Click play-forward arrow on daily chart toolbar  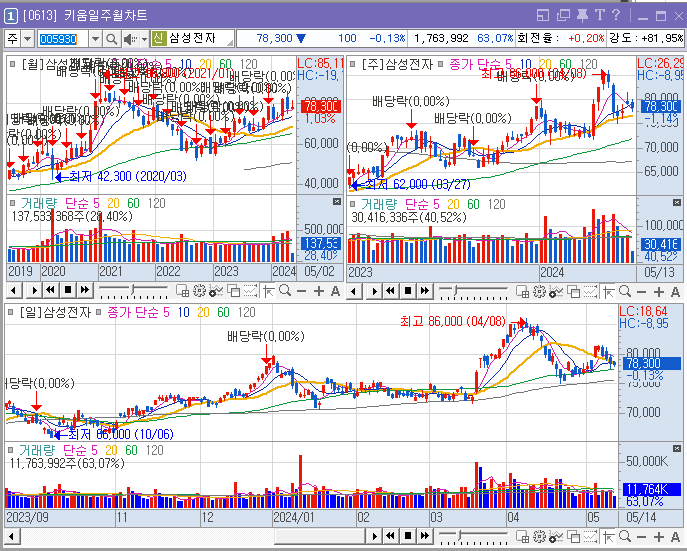pos(375,535)
